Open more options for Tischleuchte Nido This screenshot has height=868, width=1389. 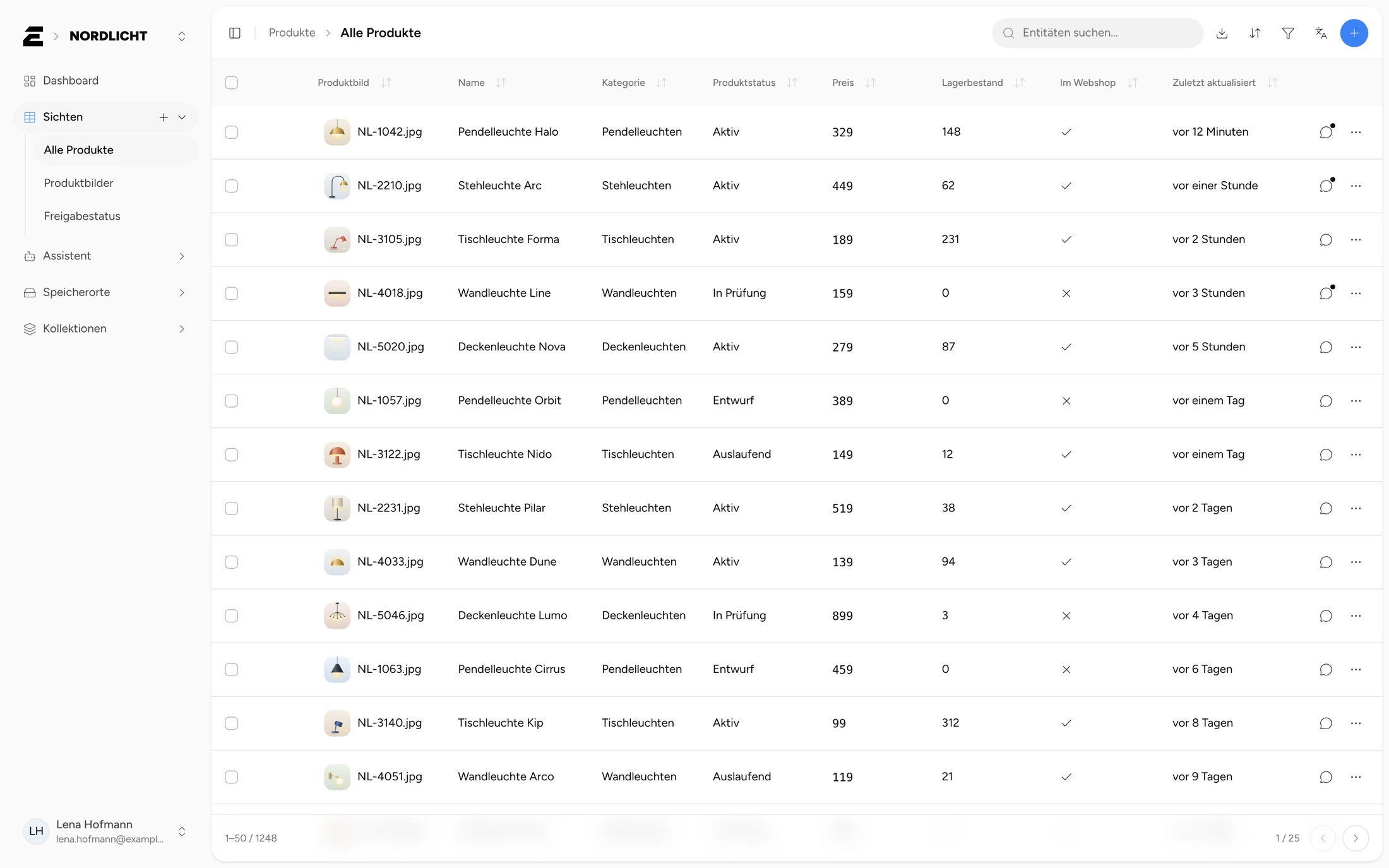coord(1356,455)
